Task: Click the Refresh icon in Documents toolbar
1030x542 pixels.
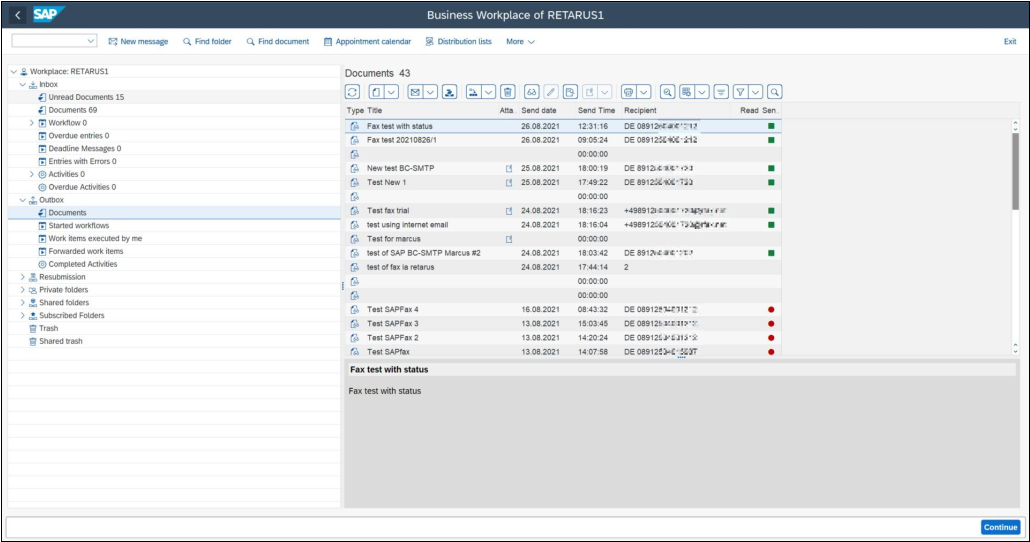Action: pos(354,91)
